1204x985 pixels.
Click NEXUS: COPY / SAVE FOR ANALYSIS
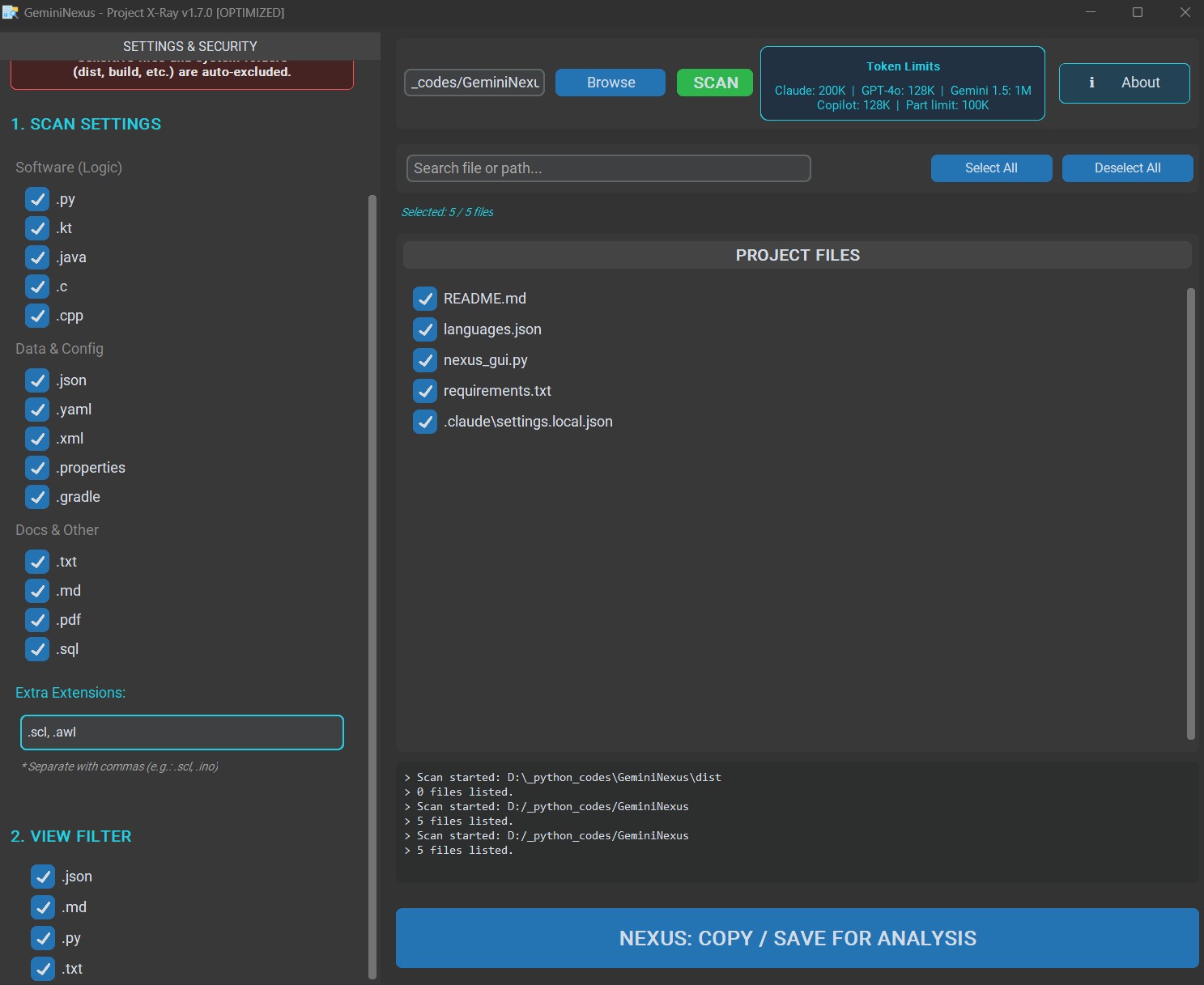point(797,938)
